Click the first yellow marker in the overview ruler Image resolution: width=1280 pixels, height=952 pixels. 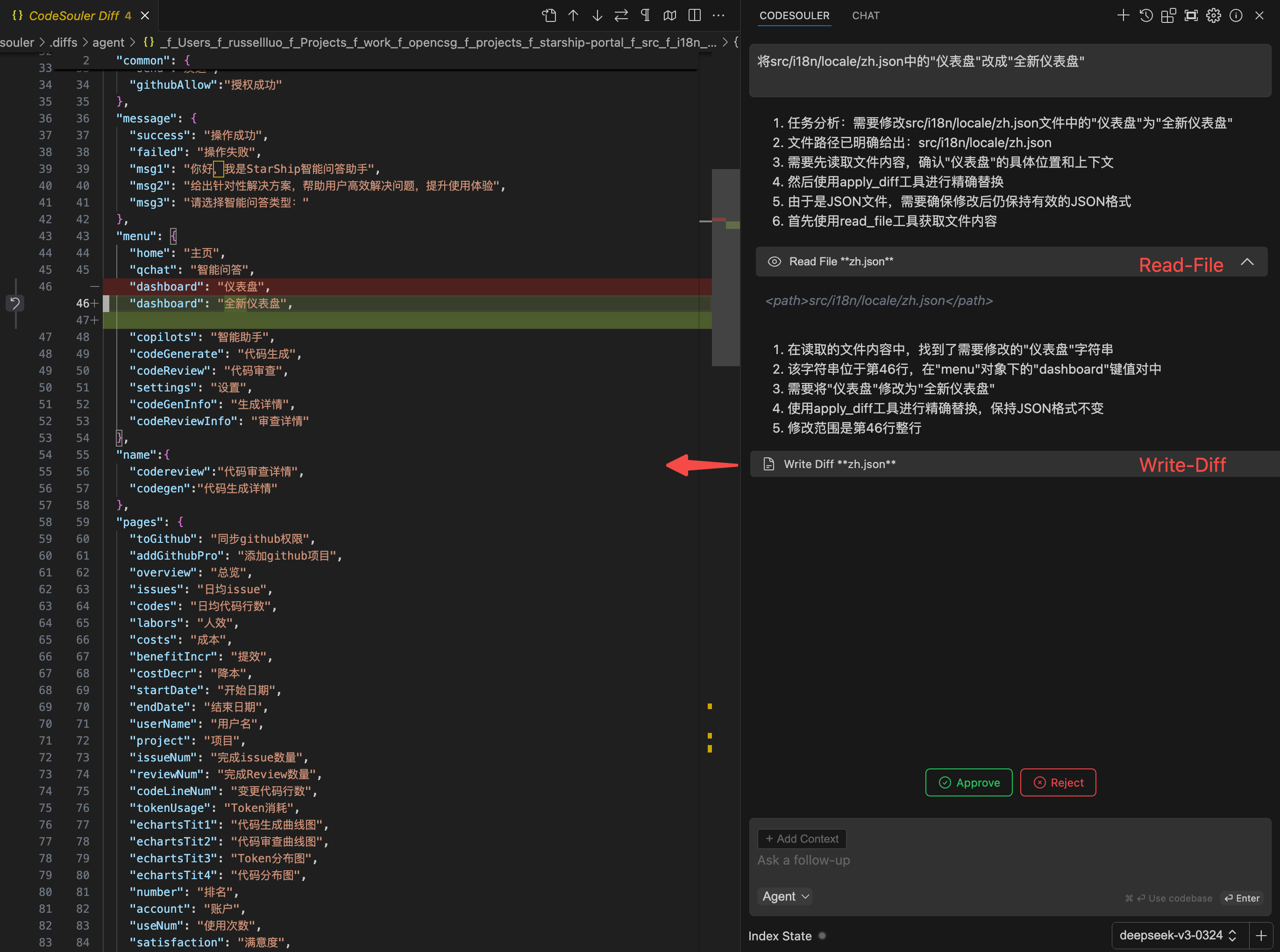point(710,706)
